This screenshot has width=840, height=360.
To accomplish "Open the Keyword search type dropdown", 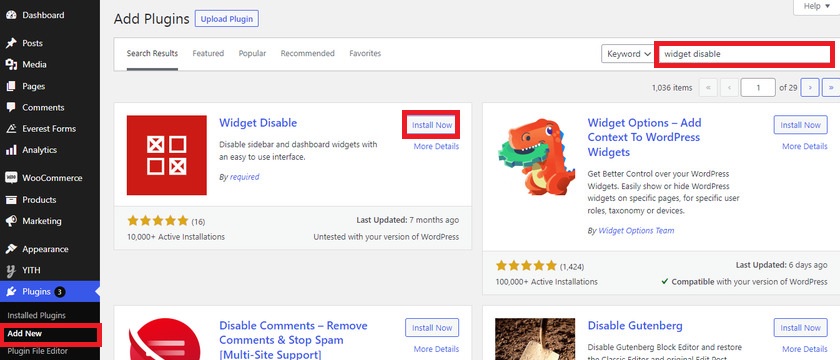I will coord(629,54).
